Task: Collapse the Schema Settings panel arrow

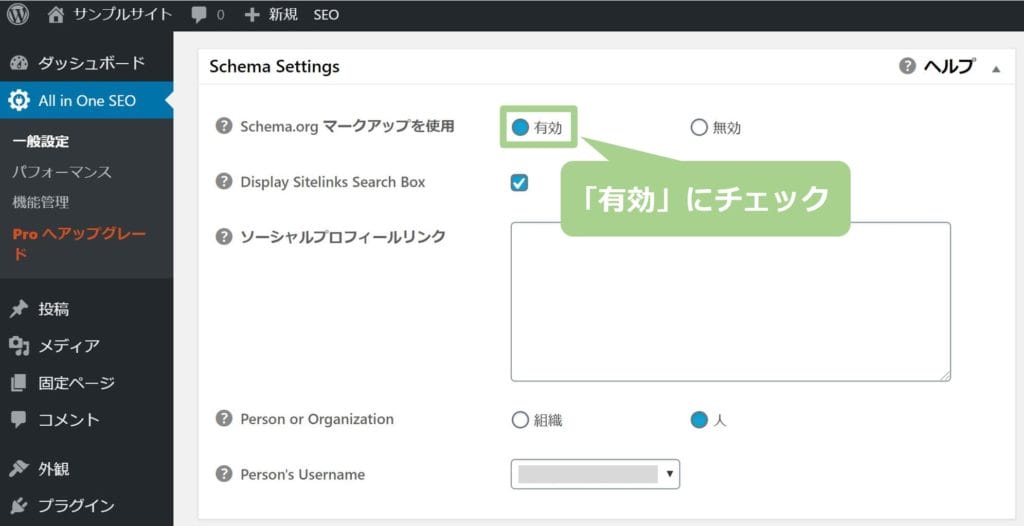Action: [x=995, y=68]
